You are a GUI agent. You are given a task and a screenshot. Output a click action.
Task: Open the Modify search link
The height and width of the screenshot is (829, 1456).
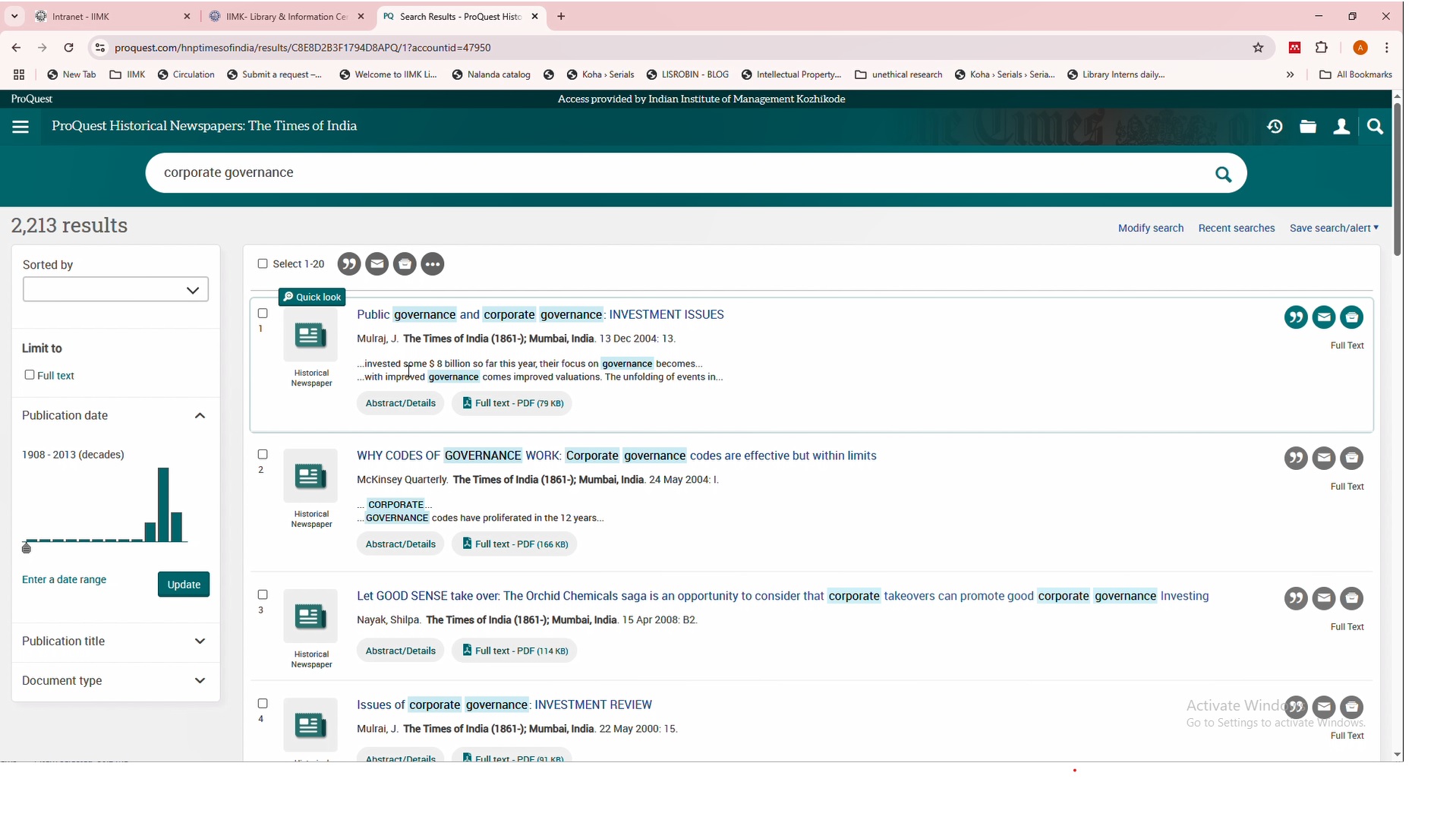(1150, 229)
